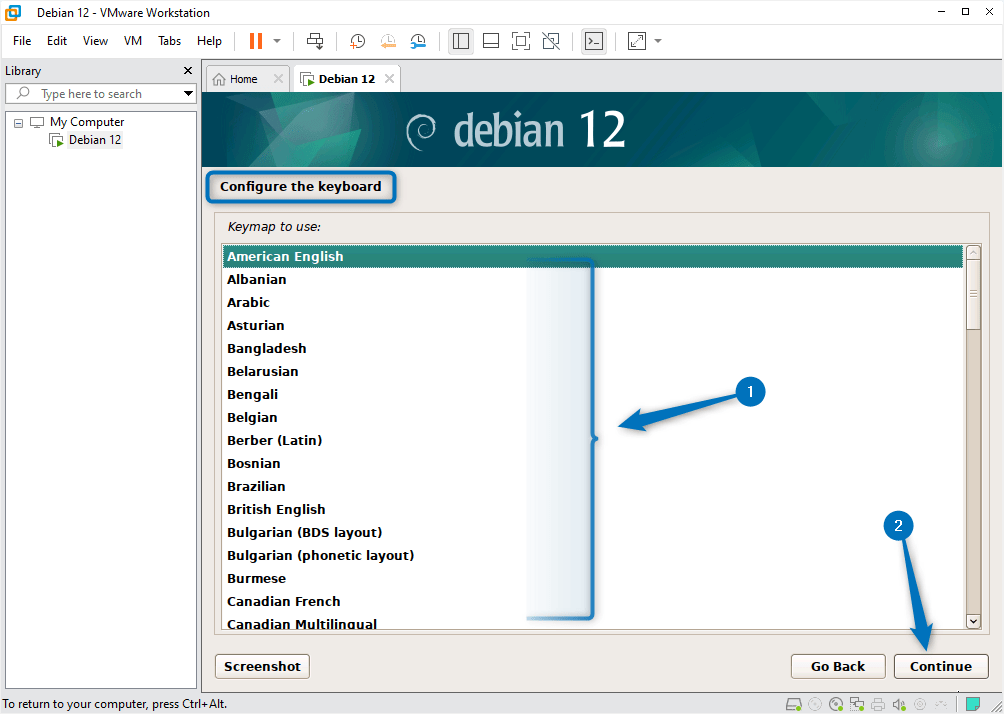Open the VM menu
1004x714 pixels.
[x=133, y=41]
